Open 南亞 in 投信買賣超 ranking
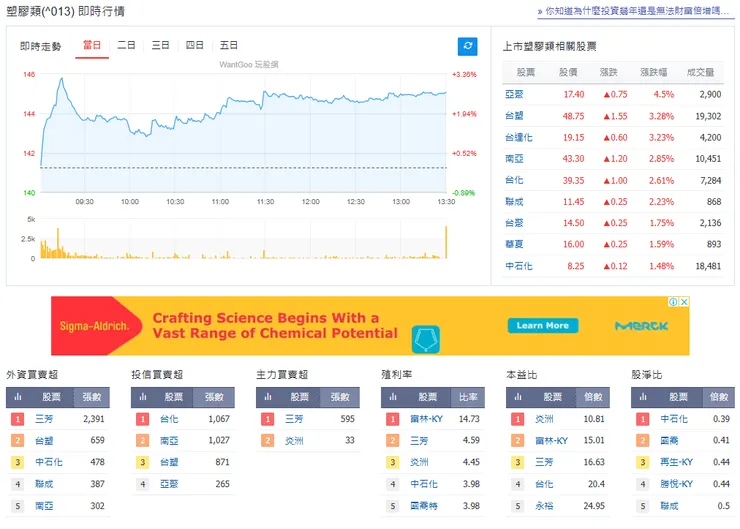 pyautogui.click(x=169, y=441)
